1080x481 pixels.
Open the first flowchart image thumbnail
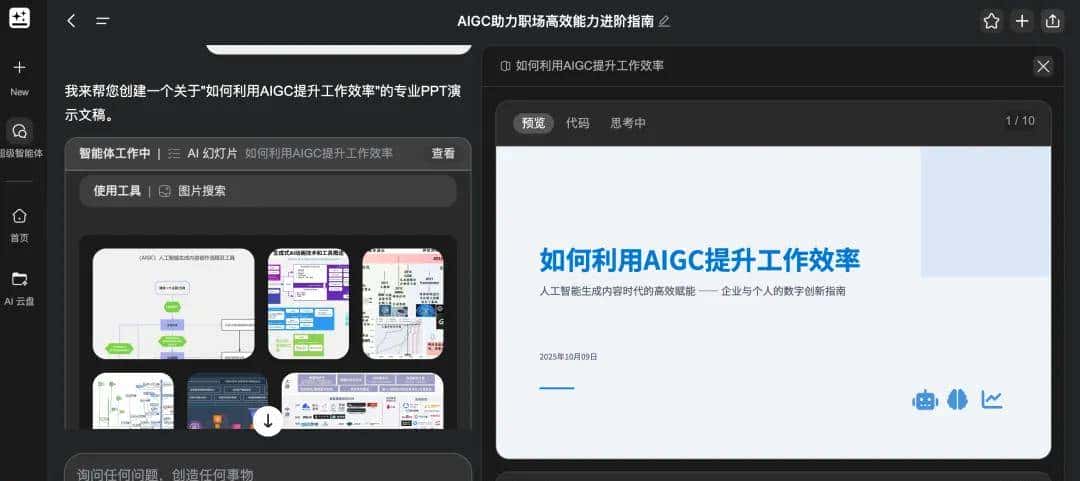[x=174, y=304]
